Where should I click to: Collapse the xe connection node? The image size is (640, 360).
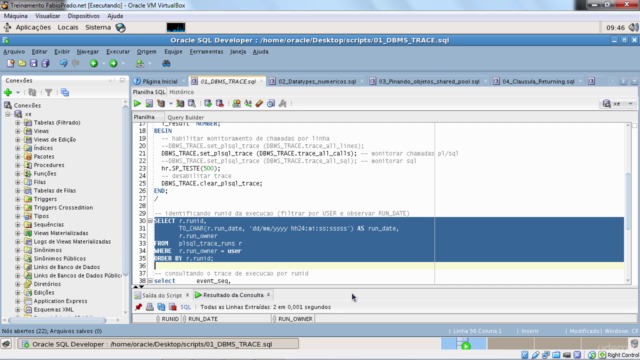click(8, 114)
